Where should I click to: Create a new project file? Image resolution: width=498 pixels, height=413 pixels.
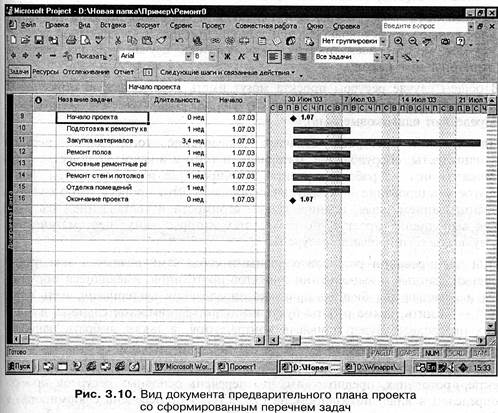point(13,41)
